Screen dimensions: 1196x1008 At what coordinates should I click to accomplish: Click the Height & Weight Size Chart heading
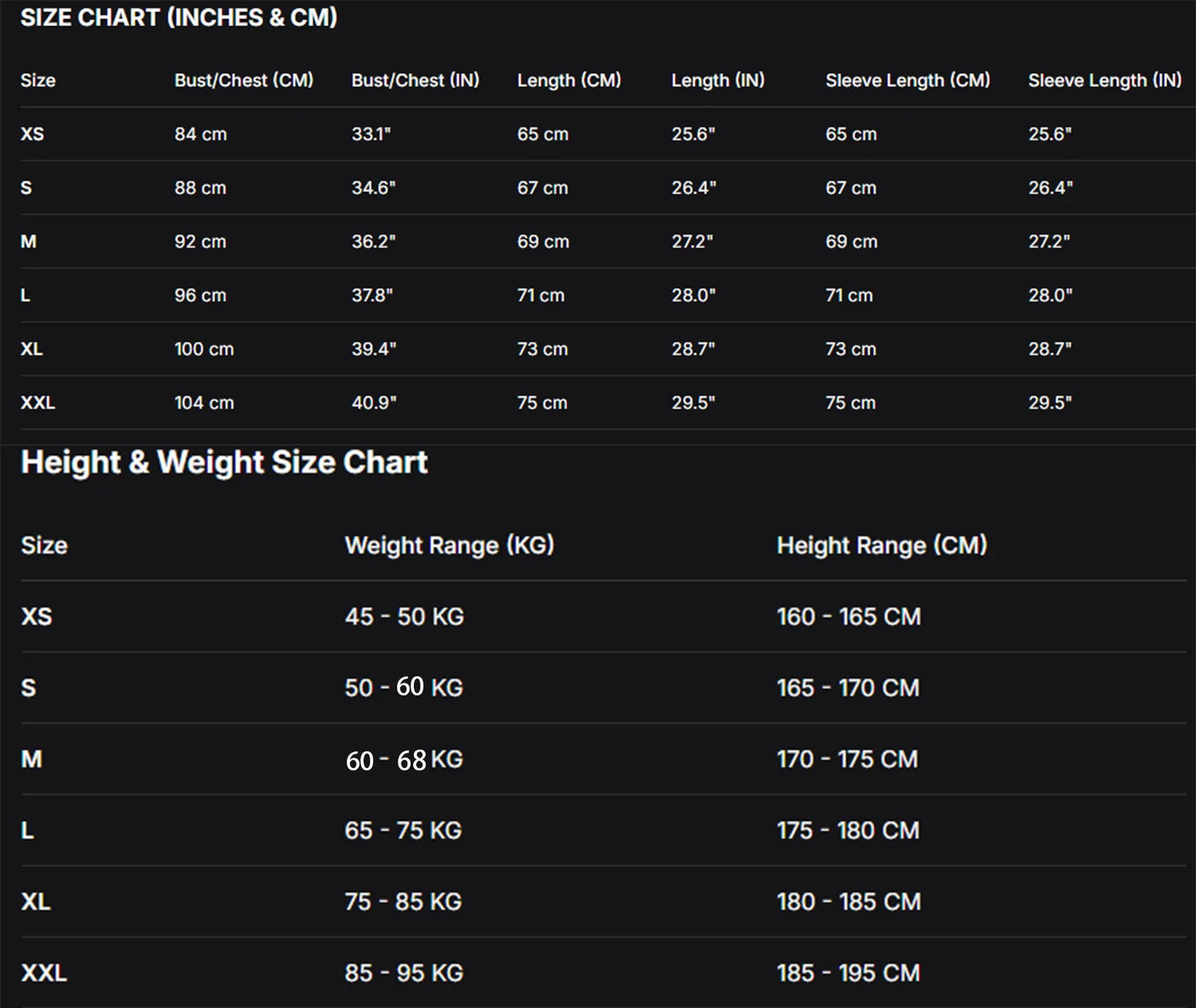[224, 462]
